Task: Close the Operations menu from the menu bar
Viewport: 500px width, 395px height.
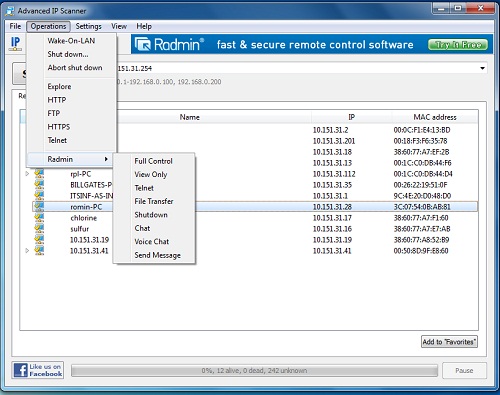Action: pos(48,26)
